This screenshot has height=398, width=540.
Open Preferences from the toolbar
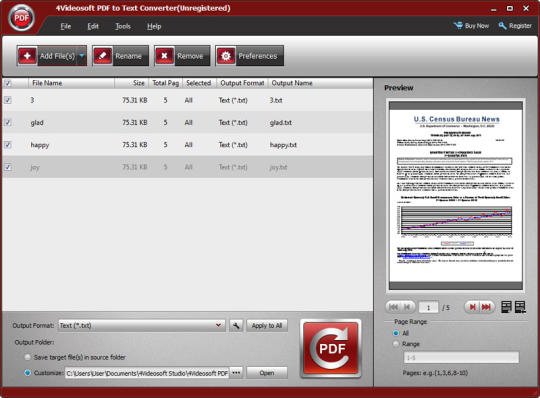[250, 56]
